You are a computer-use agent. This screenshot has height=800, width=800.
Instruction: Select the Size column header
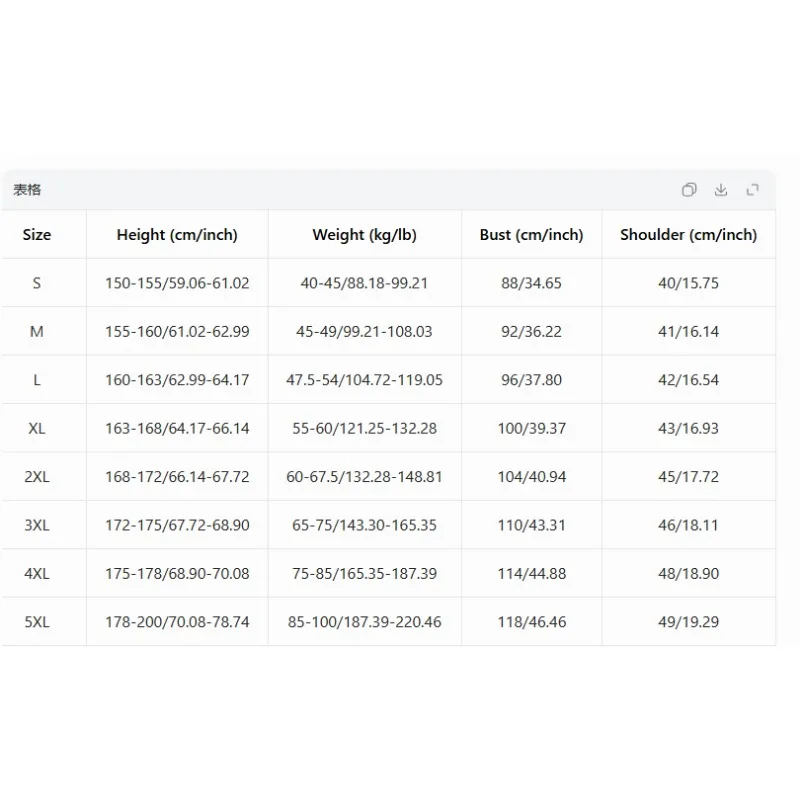pyautogui.click(x=37, y=235)
